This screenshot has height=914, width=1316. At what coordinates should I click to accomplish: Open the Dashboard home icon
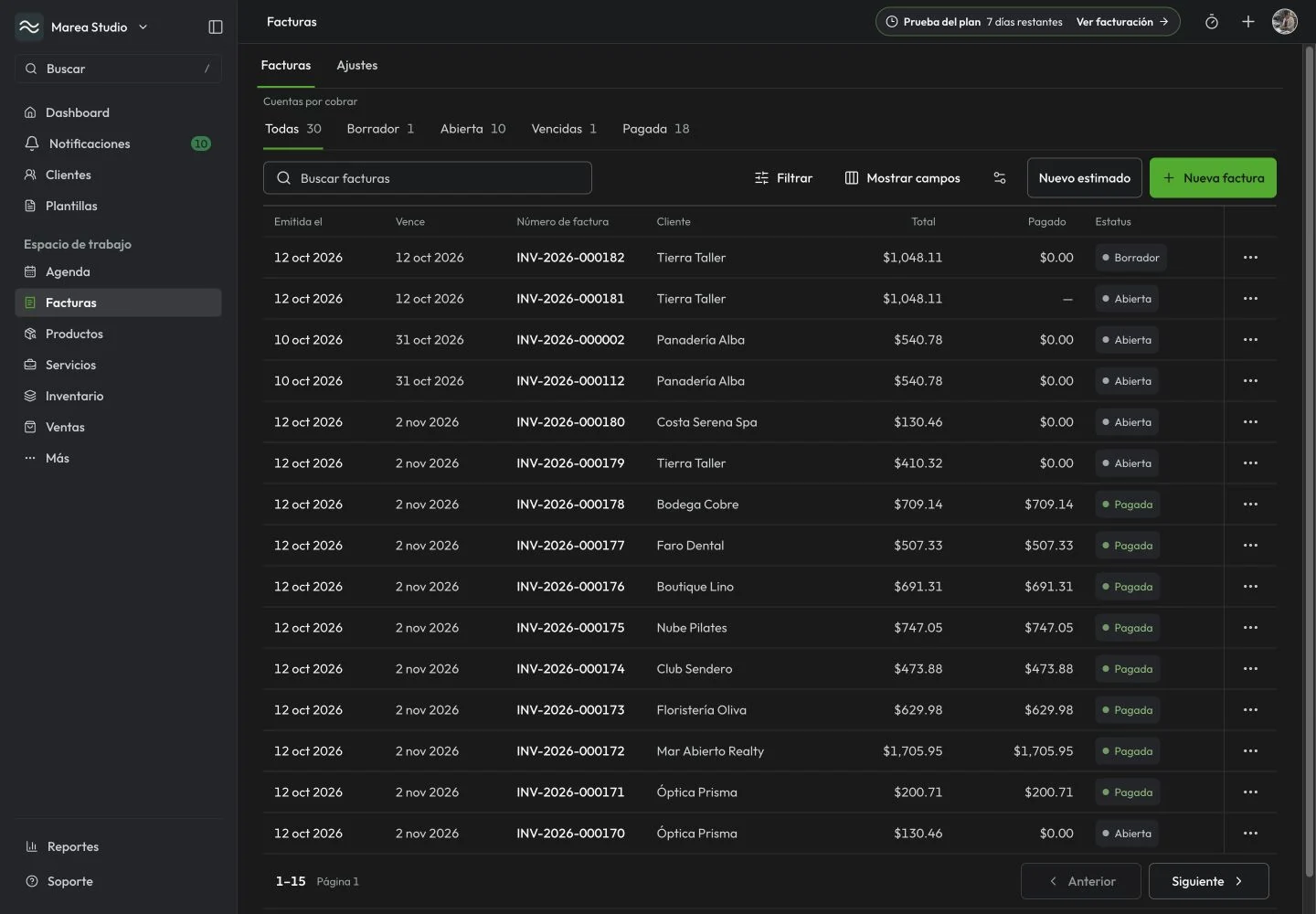click(x=30, y=112)
